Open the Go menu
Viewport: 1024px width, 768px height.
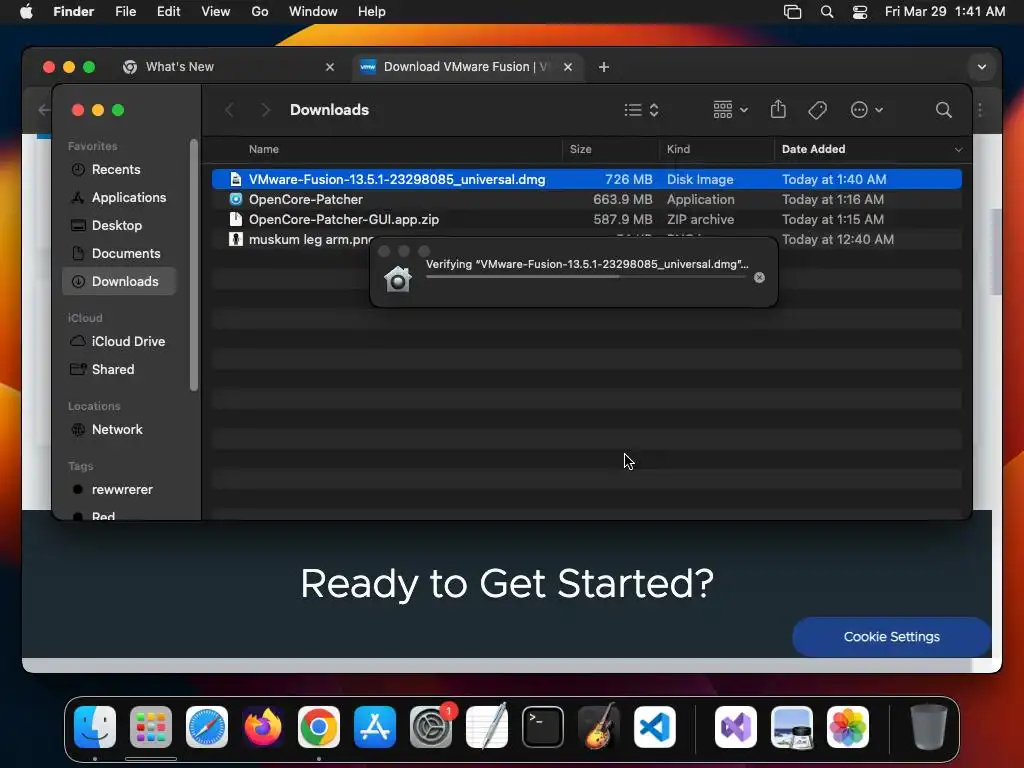coord(260,12)
